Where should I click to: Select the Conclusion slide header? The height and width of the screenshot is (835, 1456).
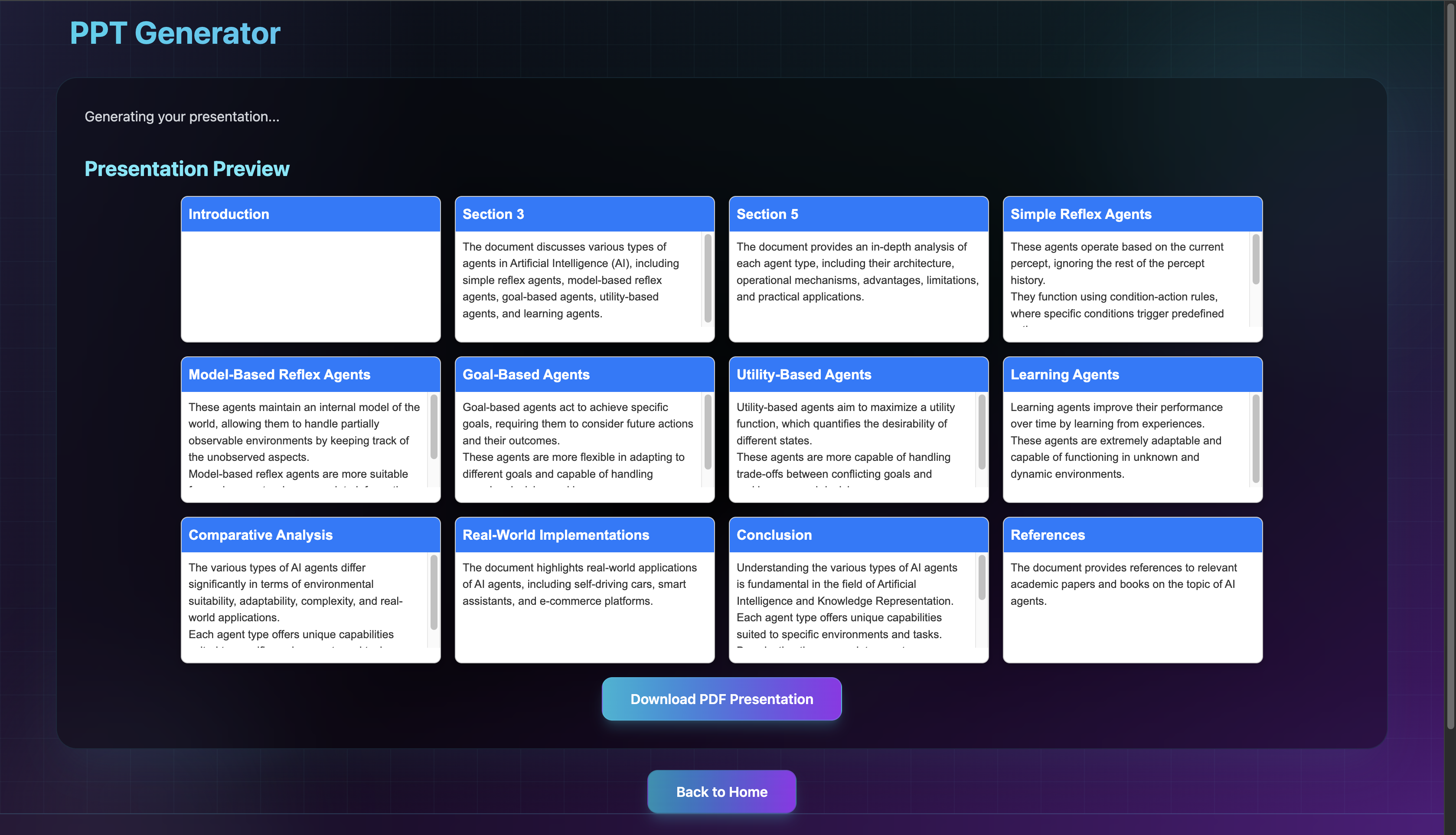(858, 535)
